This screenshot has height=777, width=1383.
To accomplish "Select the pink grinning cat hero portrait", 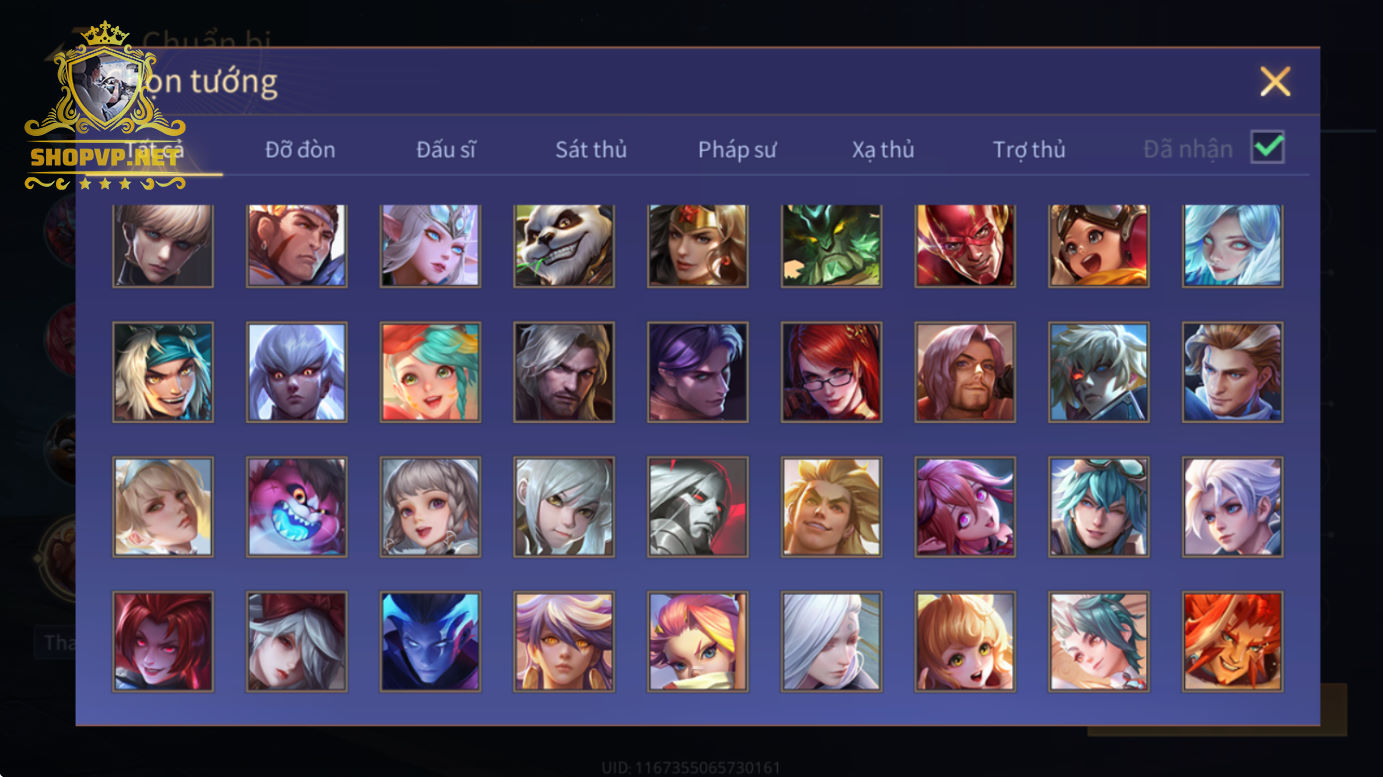I will click(x=297, y=506).
